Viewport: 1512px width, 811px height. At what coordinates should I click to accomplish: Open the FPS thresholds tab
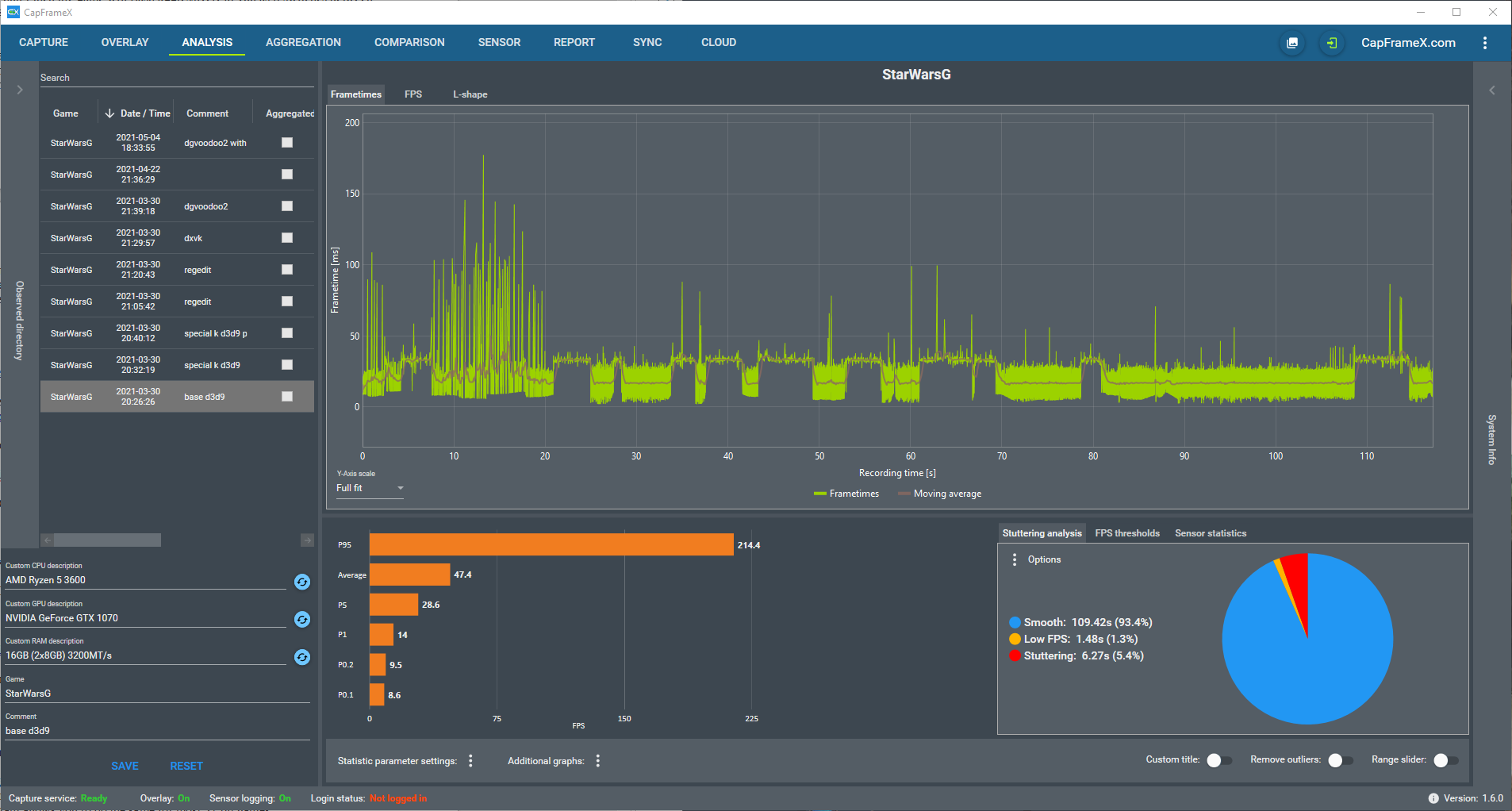[x=1127, y=533]
